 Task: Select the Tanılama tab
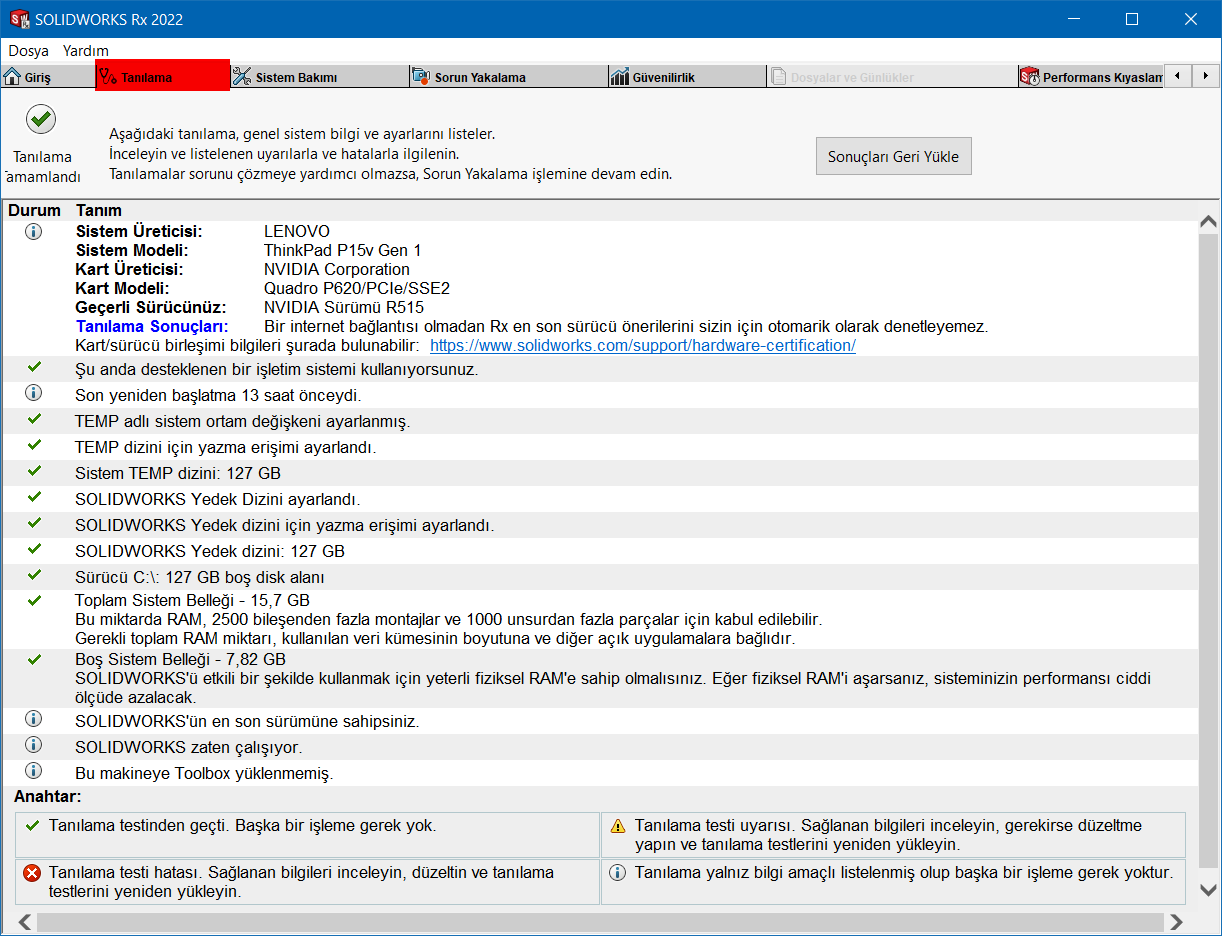[x=163, y=77]
